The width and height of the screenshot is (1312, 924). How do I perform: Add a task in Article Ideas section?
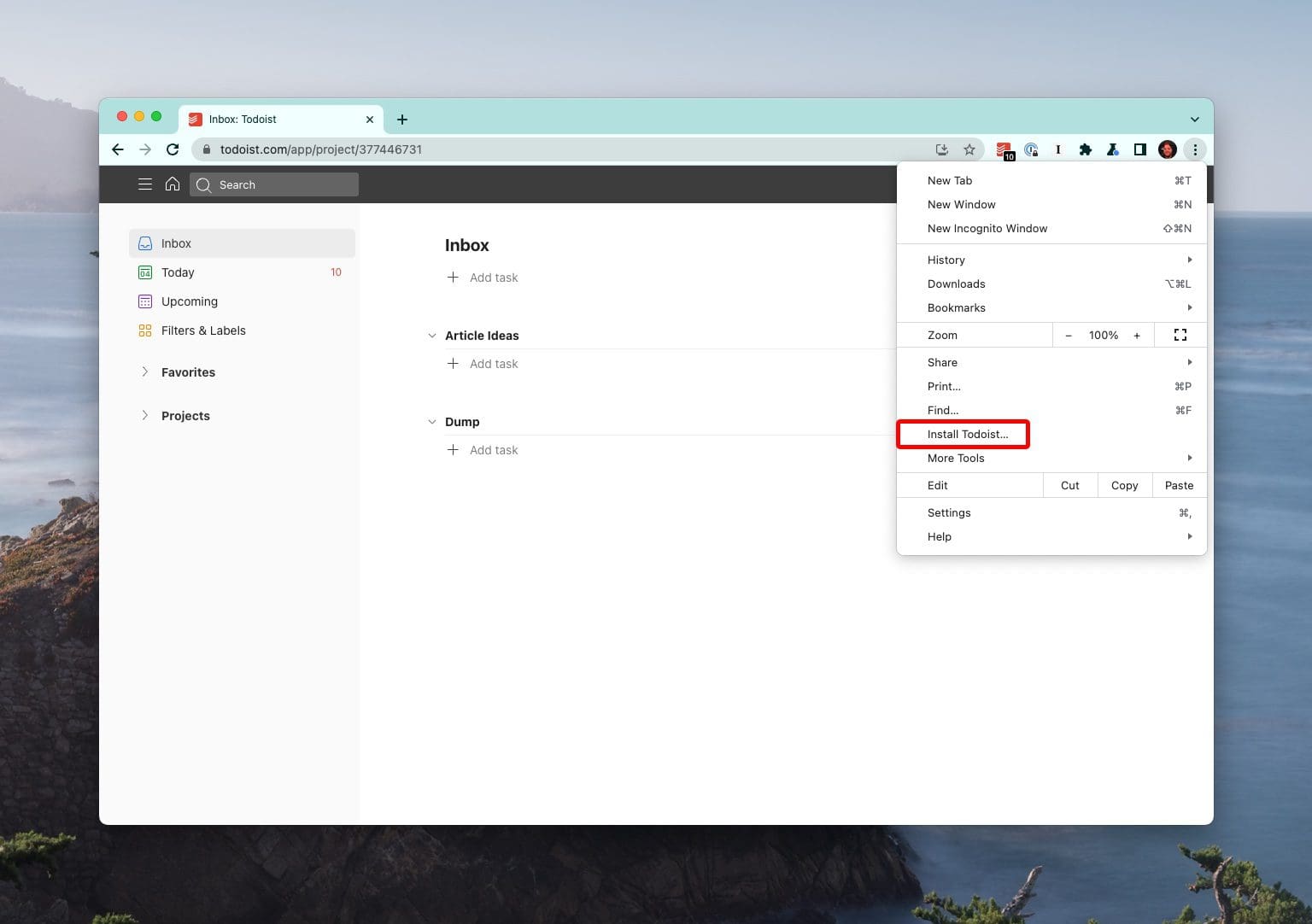483,364
